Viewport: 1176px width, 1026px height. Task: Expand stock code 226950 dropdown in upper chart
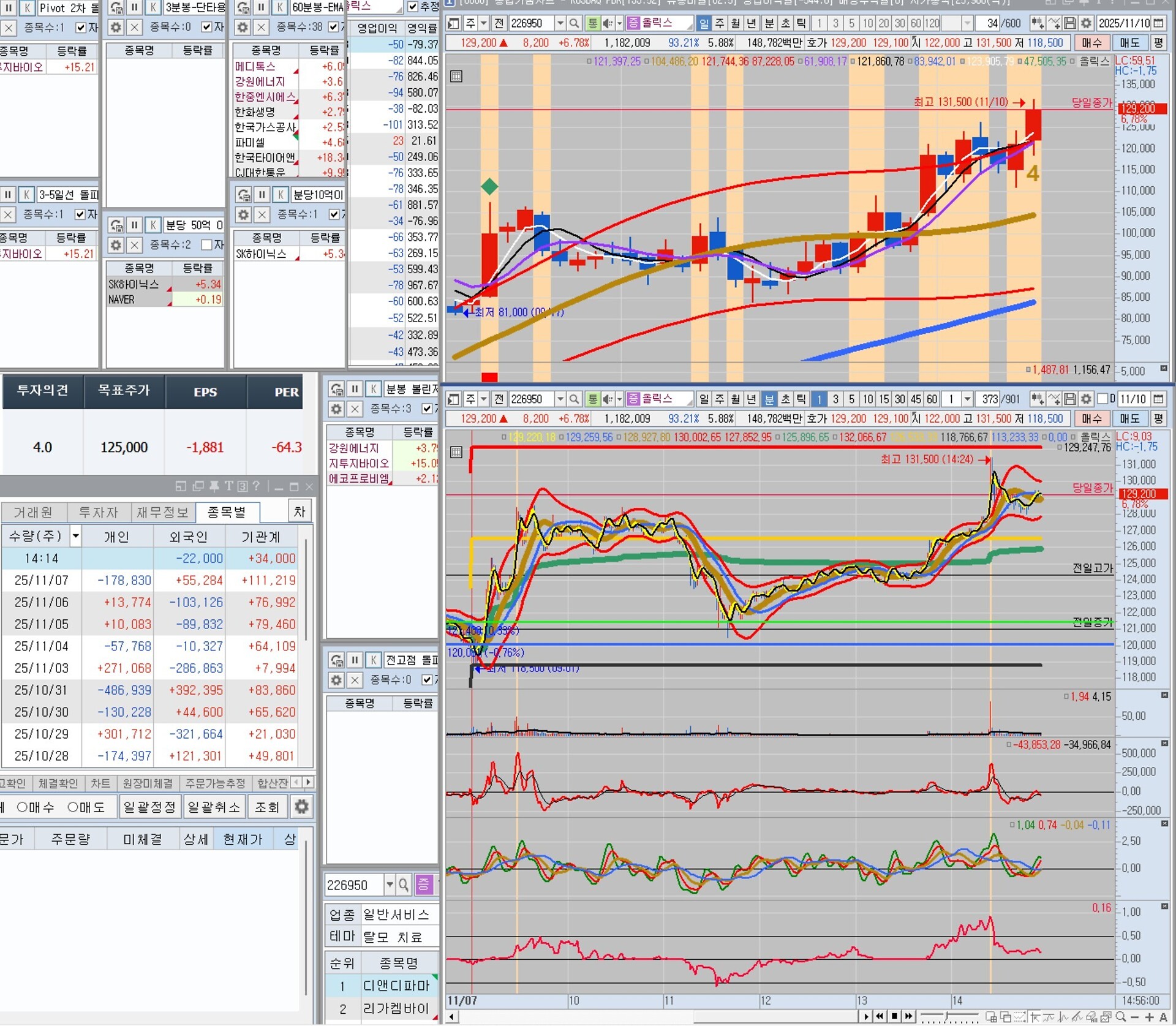[560, 23]
